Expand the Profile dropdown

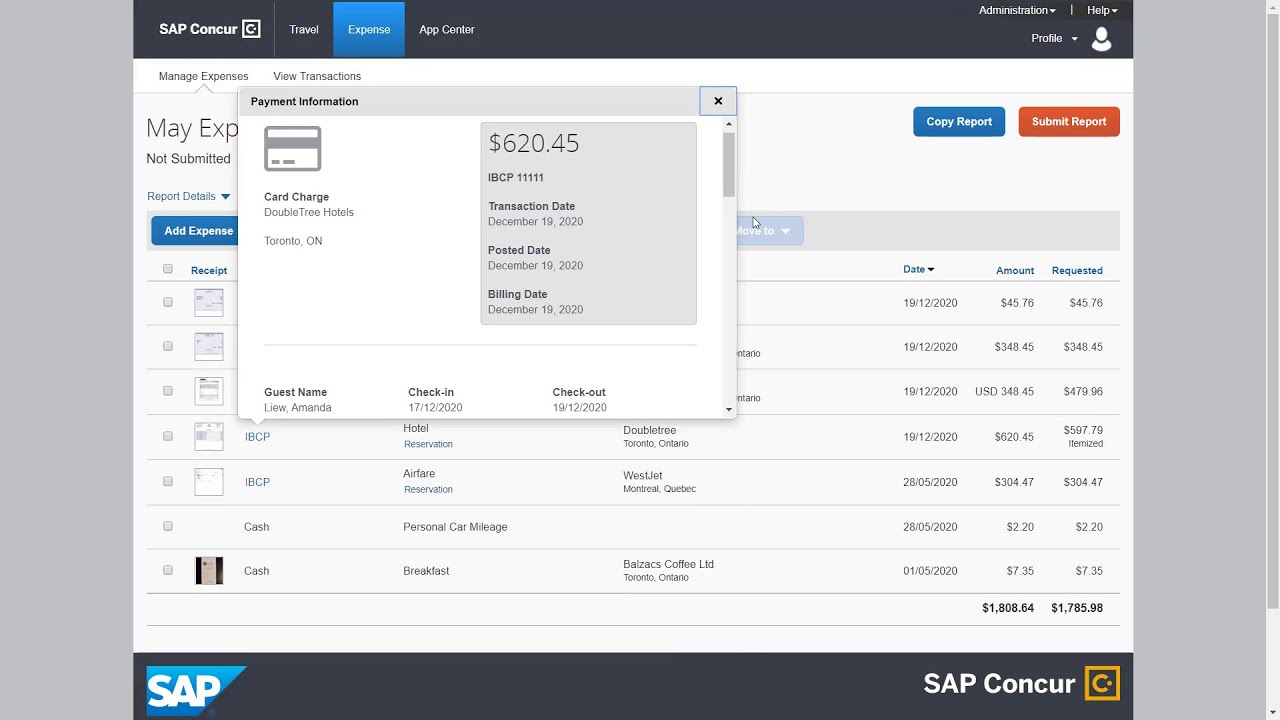[1054, 38]
